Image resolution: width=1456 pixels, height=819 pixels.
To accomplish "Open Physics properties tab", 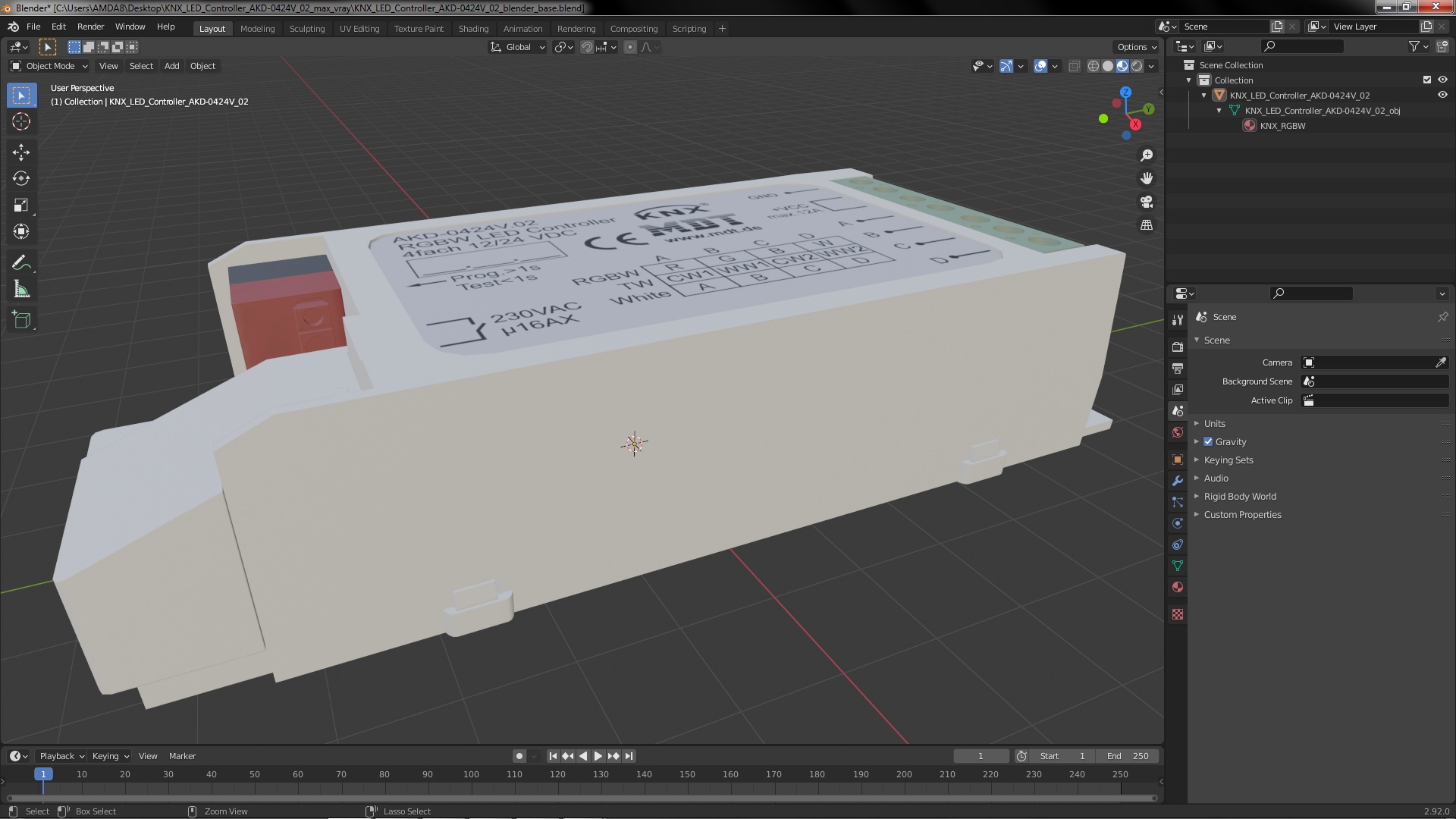I will [1178, 523].
